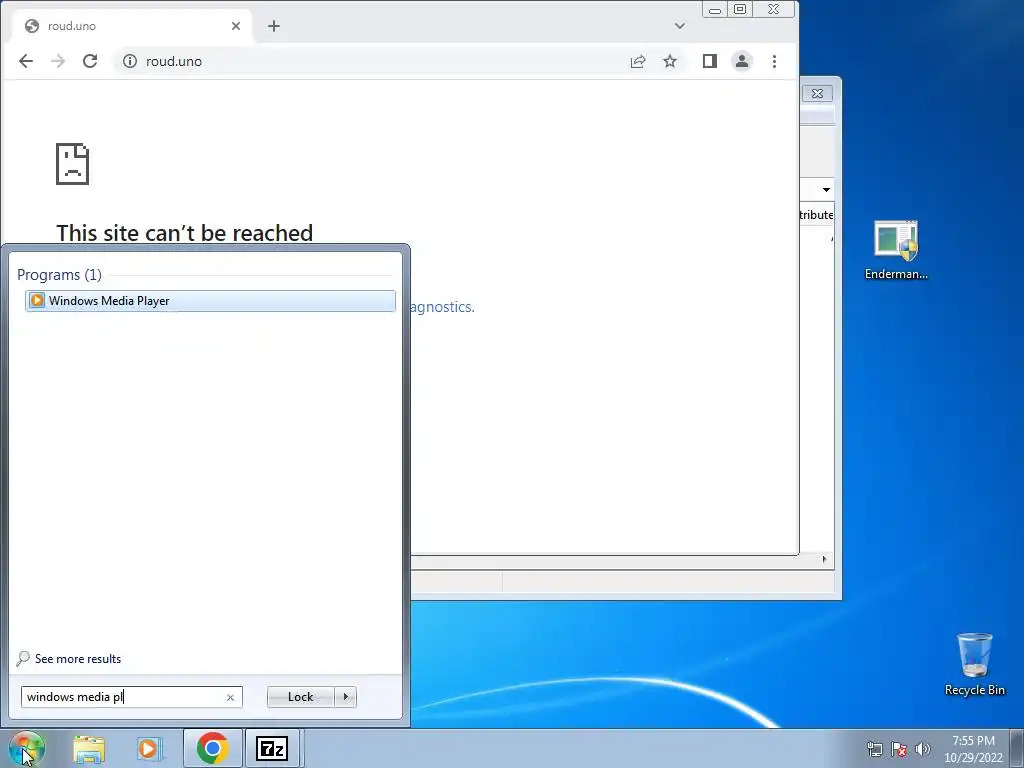Go back in Chrome
The width and height of the screenshot is (1024, 768).
26,61
